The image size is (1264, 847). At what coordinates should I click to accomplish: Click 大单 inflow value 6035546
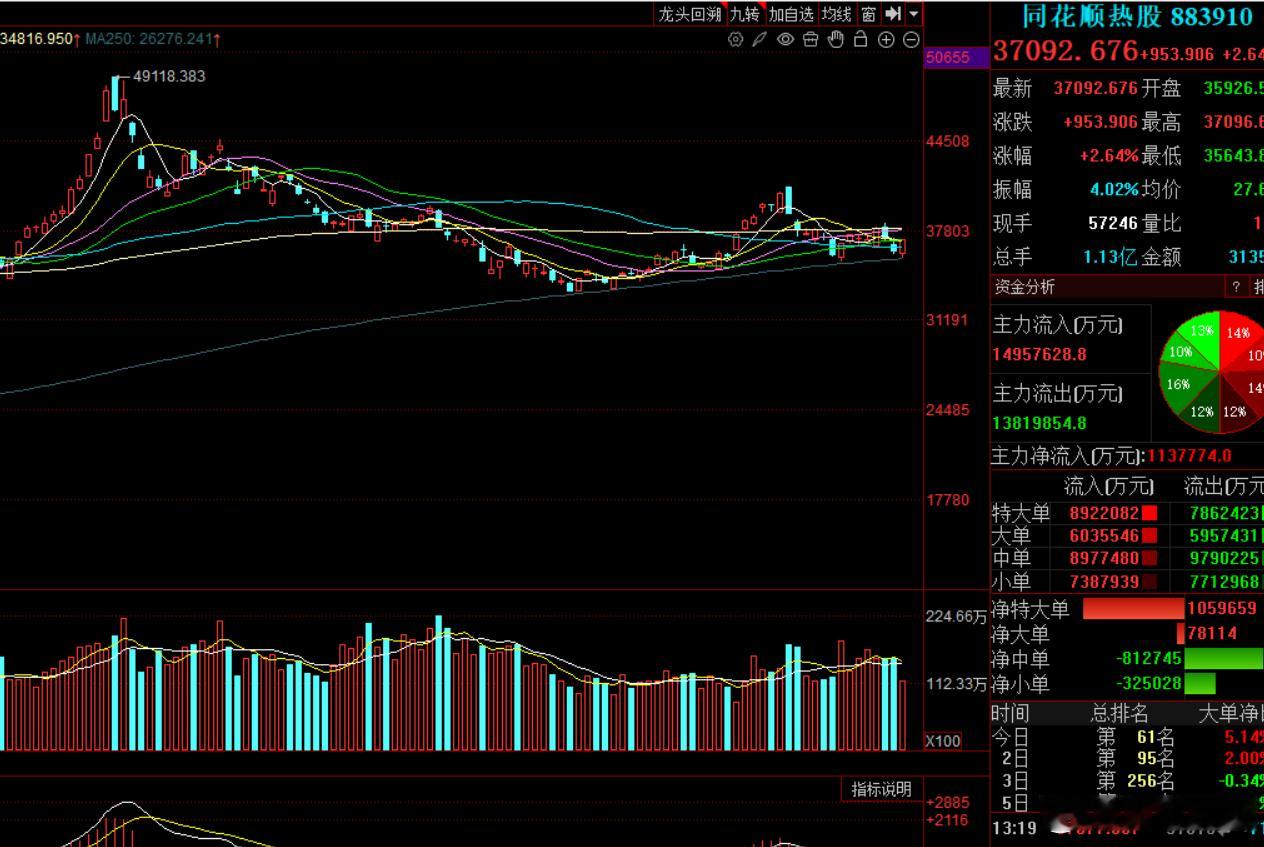pyautogui.click(x=1104, y=535)
